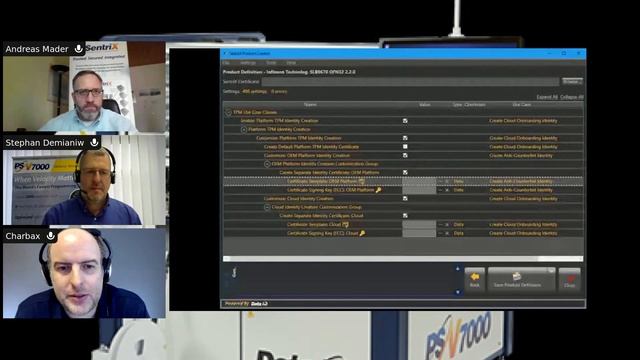Collapse Cloud Identity Creation Customization Group
Image resolution: width=640 pixels, height=360 pixels.
click(267, 207)
